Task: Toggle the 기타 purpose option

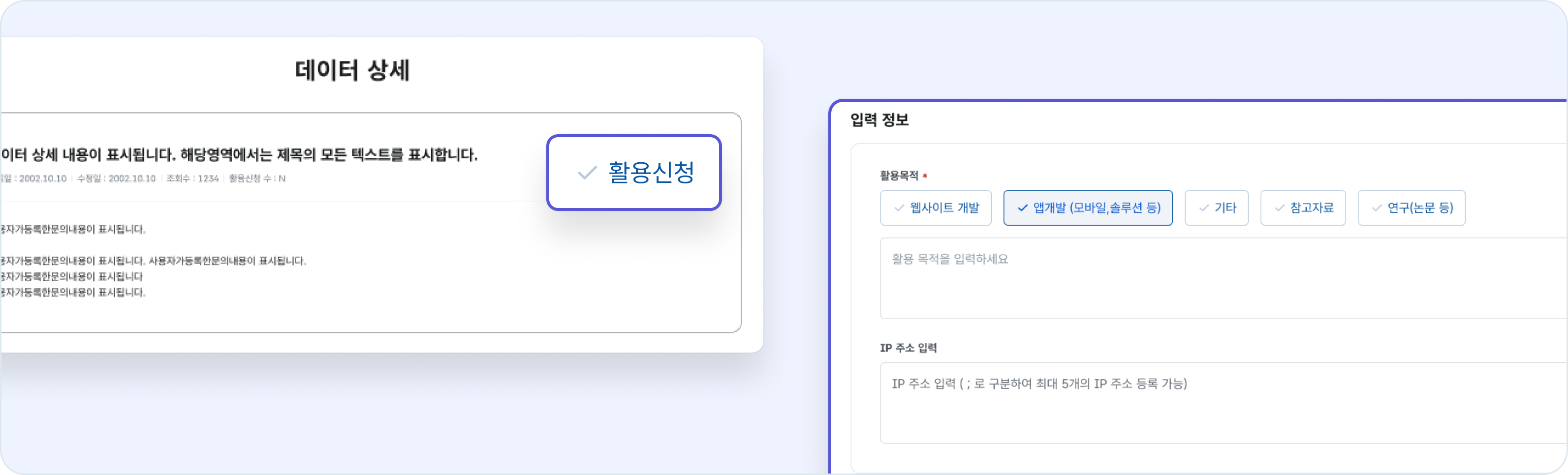Action: coord(1216,208)
